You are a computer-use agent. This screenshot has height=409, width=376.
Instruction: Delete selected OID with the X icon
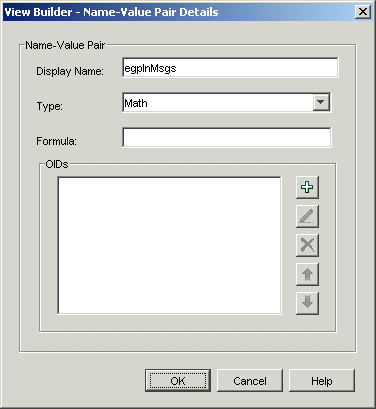(x=307, y=245)
